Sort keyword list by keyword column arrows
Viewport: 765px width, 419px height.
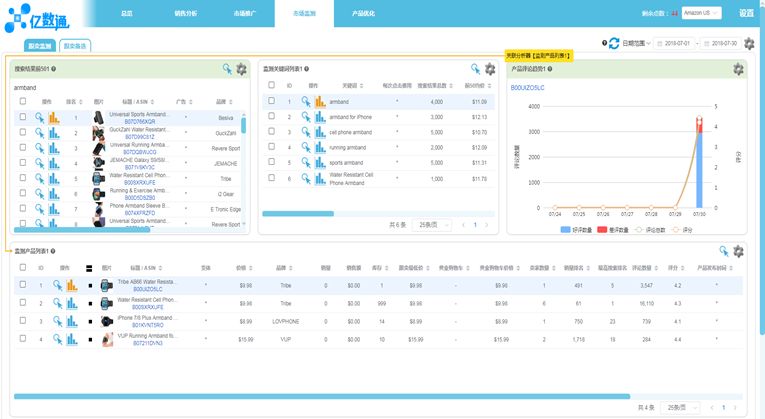[x=362, y=86]
